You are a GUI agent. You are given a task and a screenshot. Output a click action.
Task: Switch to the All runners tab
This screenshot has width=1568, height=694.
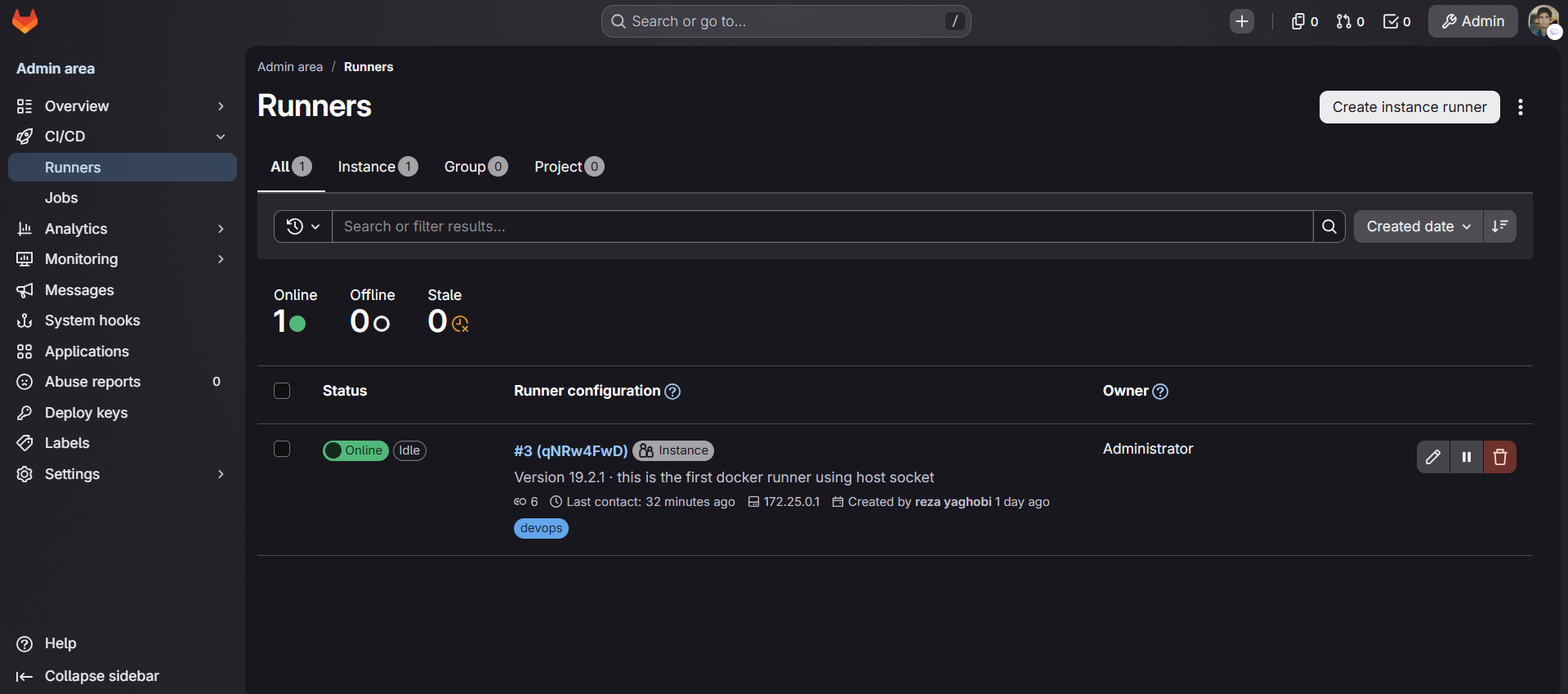click(291, 167)
